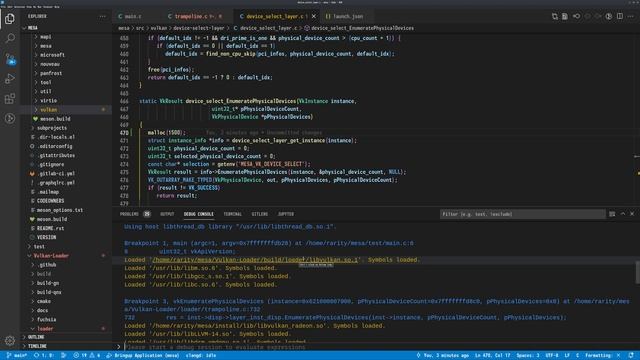Open meson_options.txt file
This screenshot has height=360, width=640.
(65, 210)
